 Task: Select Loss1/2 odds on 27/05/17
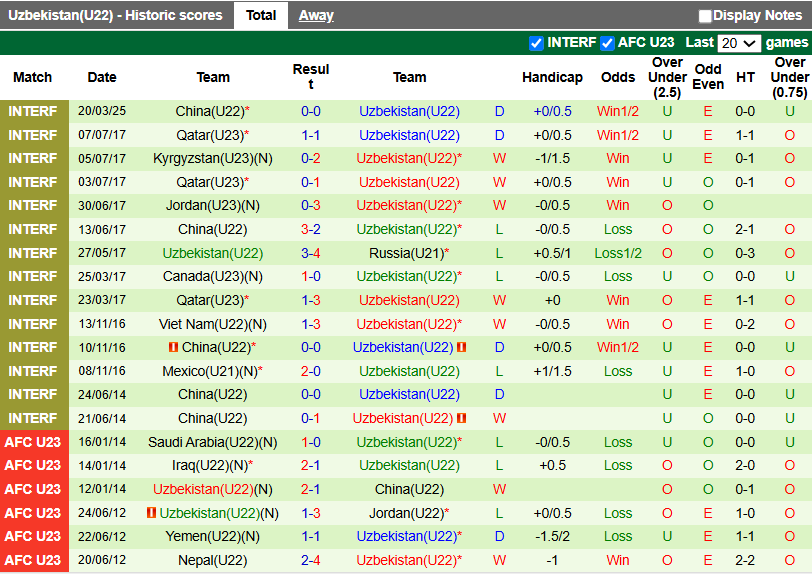(x=618, y=253)
